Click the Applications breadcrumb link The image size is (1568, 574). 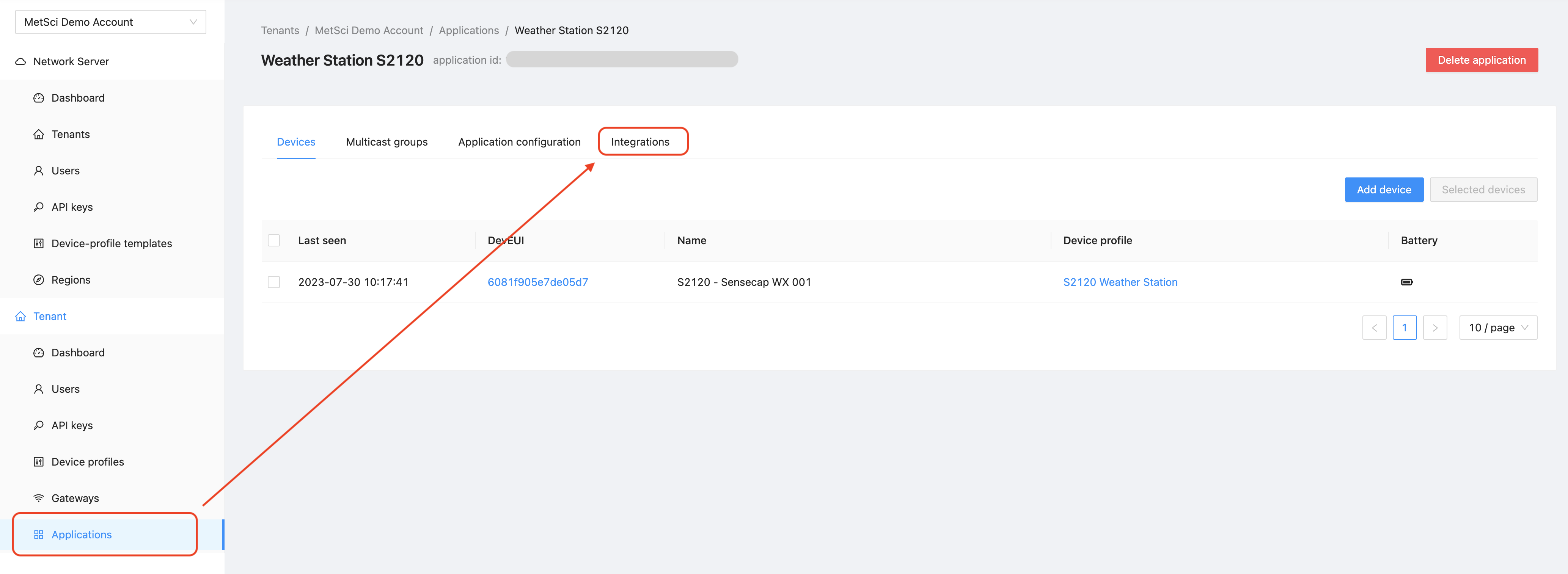click(468, 30)
